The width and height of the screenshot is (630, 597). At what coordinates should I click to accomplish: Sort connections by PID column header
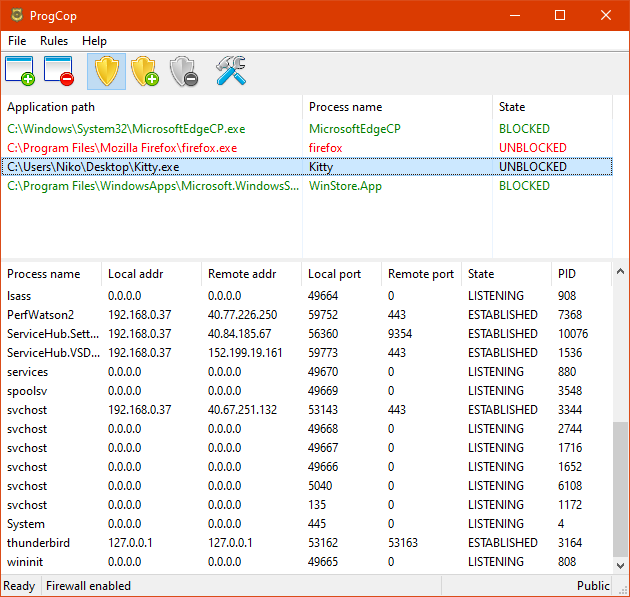tap(567, 274)
